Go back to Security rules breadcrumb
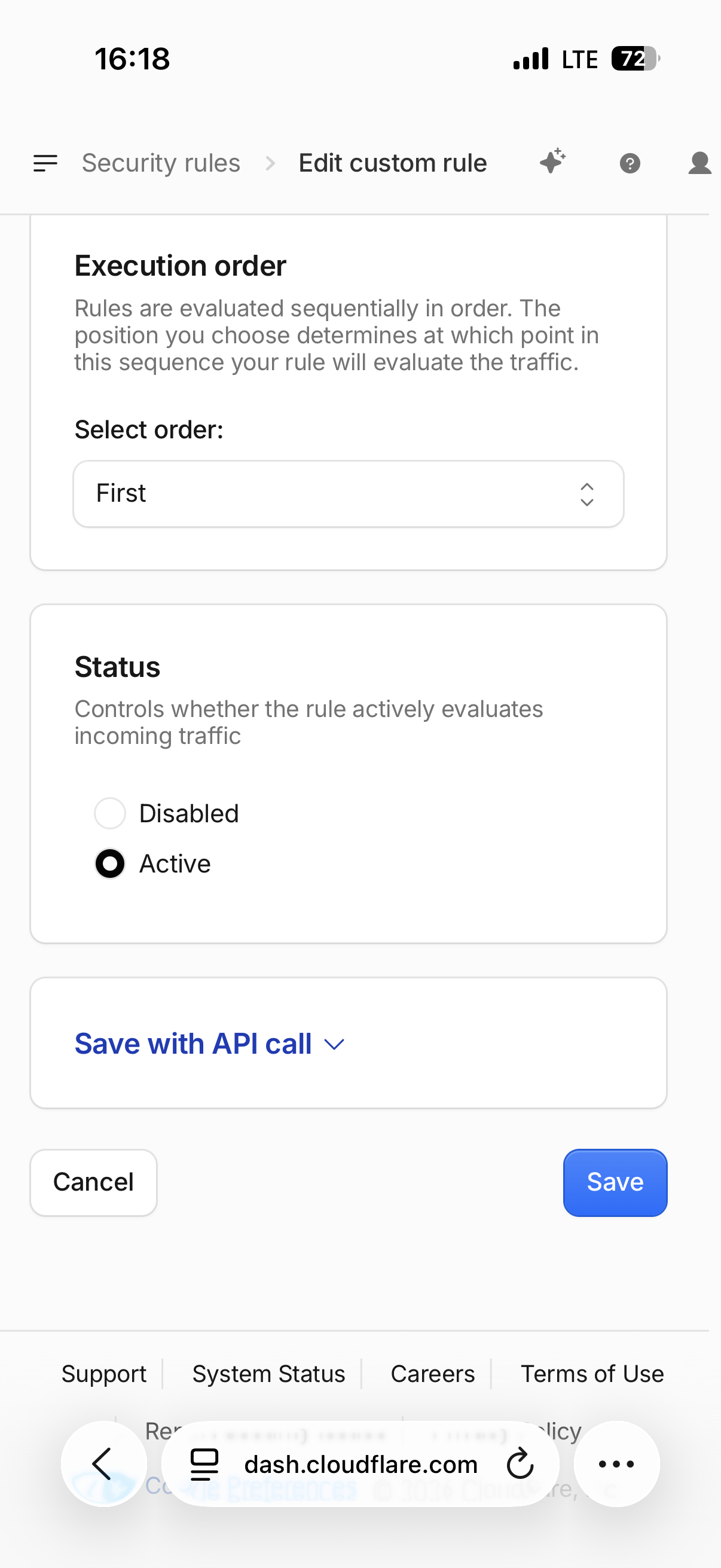This screenshot has width=721, height=1568. point(161,163)
